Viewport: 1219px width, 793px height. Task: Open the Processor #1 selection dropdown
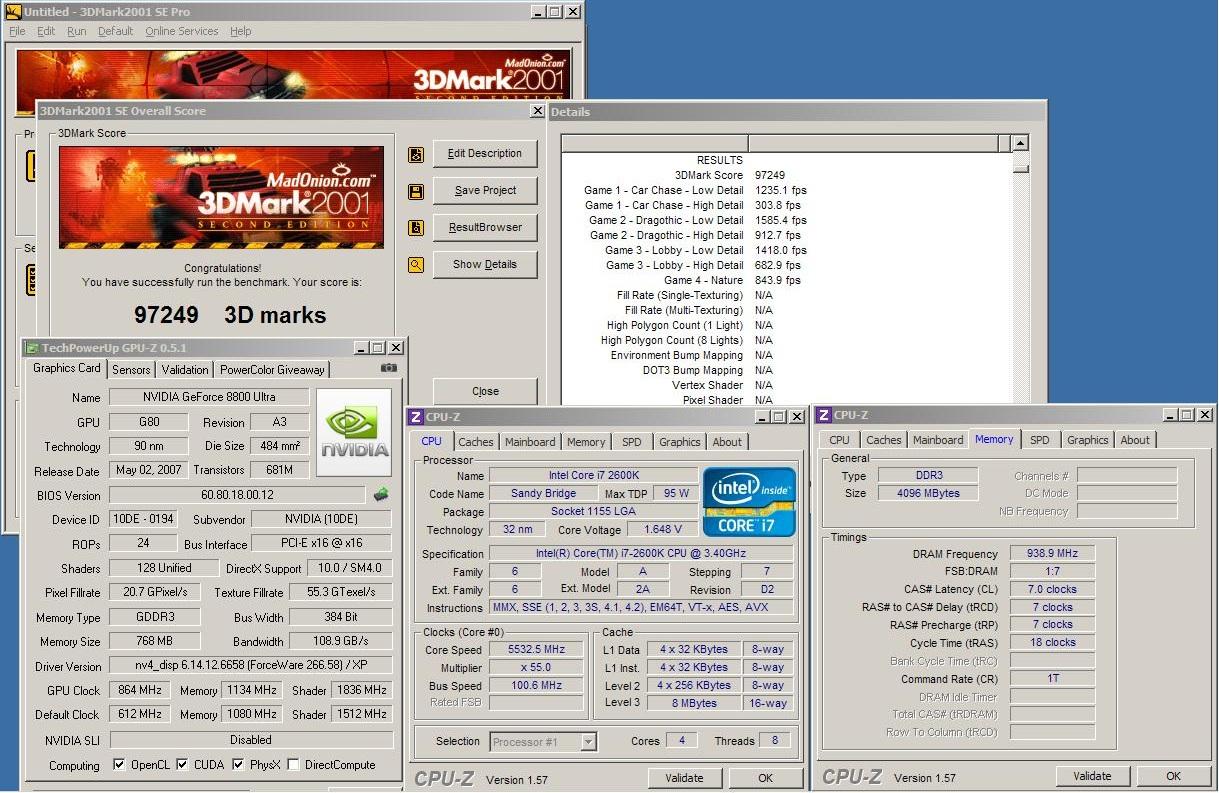point(589,742)
